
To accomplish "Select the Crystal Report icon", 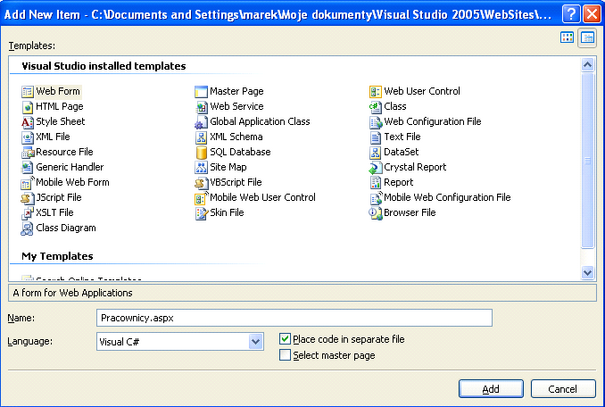I will coord(375,167).
